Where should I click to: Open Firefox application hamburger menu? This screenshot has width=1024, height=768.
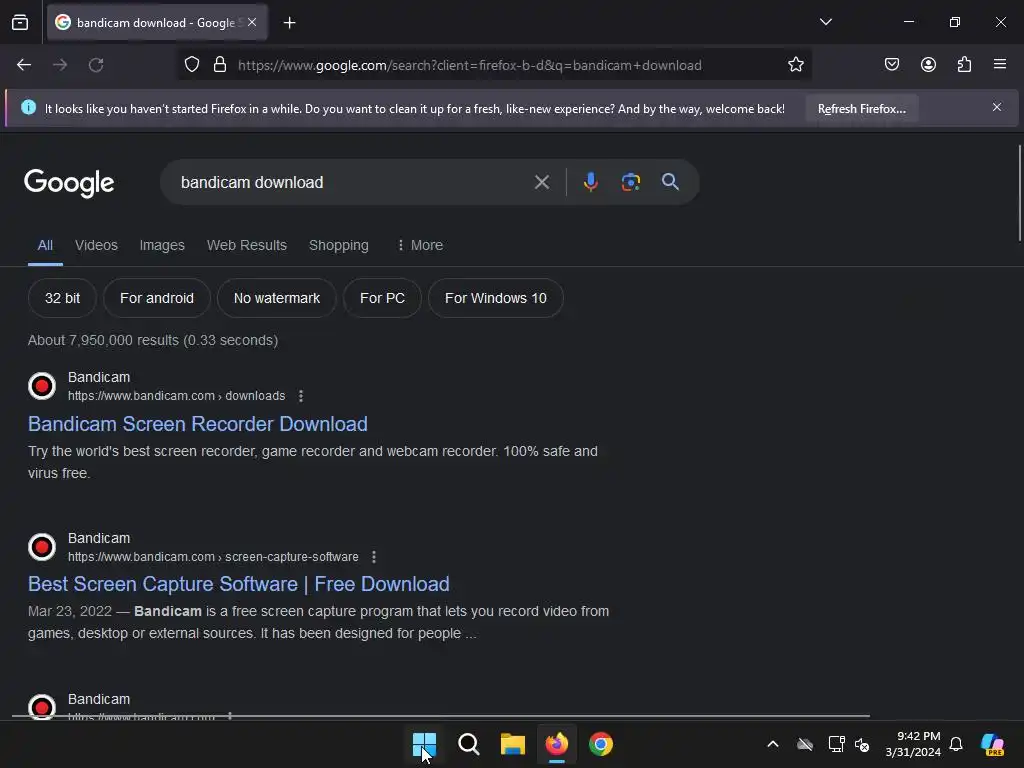(x=1000, y=65)
